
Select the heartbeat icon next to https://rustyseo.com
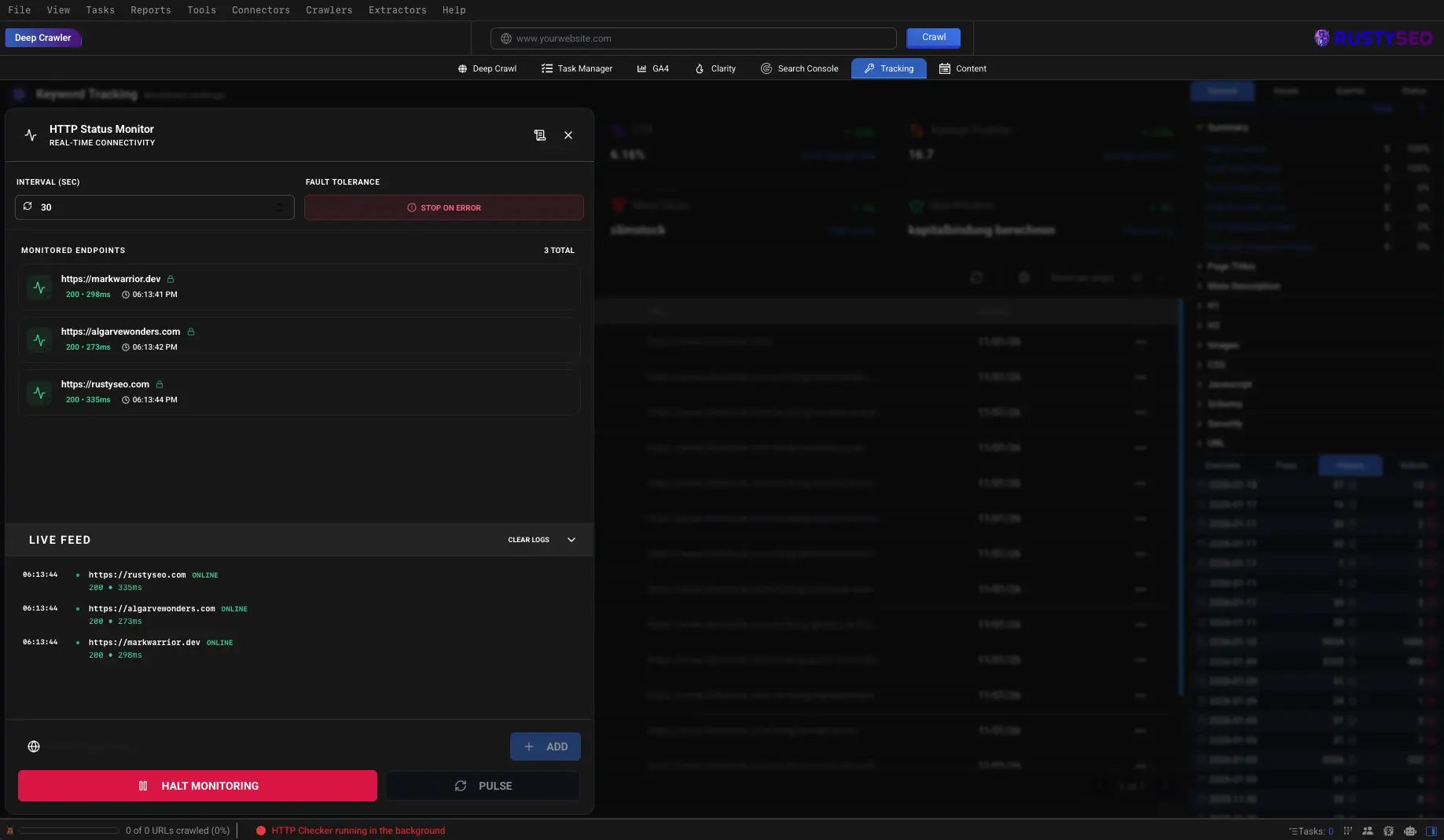point(39,392)
